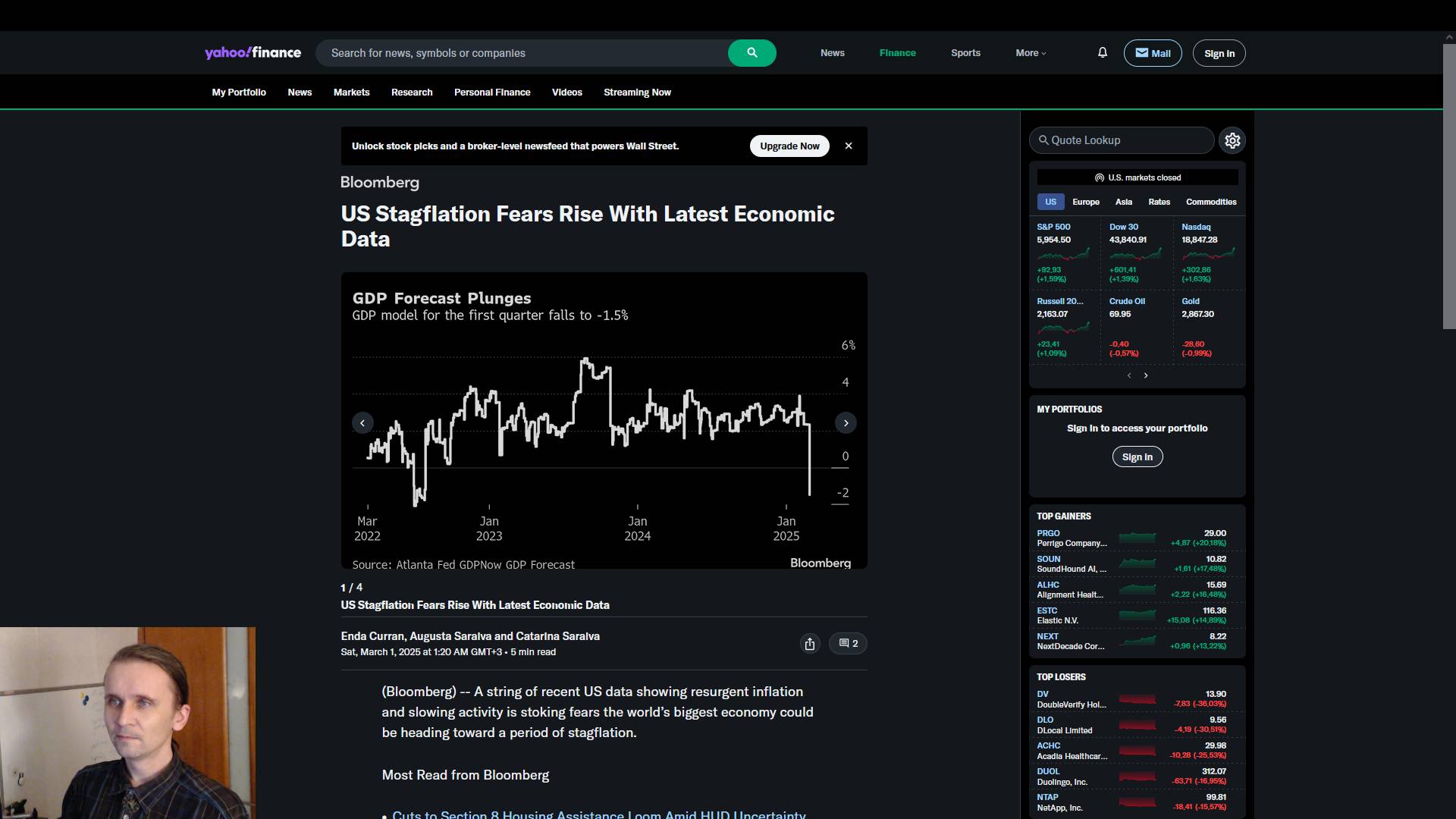Switch to the Europe markets tab
Image resolution: width=1456 pixels, height=819 pixels.
point(1085,202)
